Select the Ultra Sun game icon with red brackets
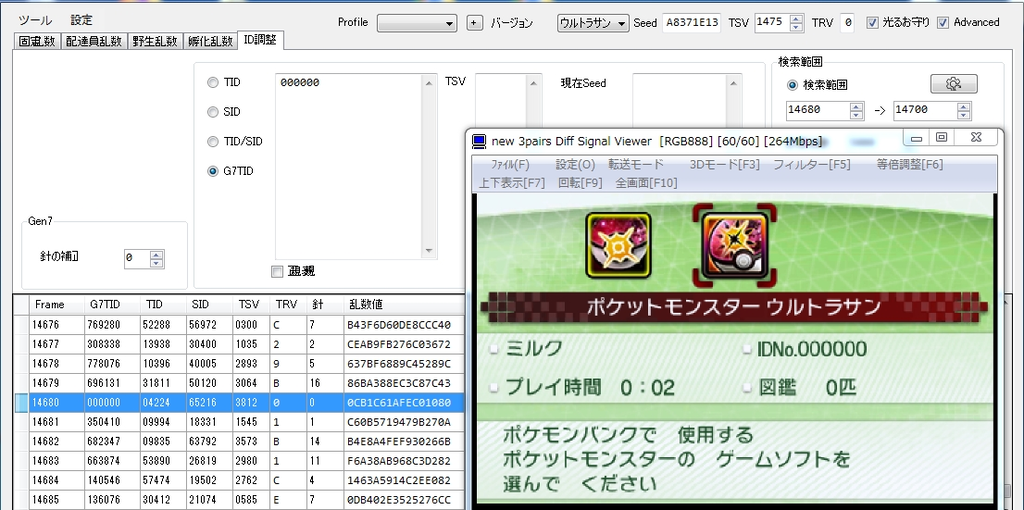 pos(735,245)
